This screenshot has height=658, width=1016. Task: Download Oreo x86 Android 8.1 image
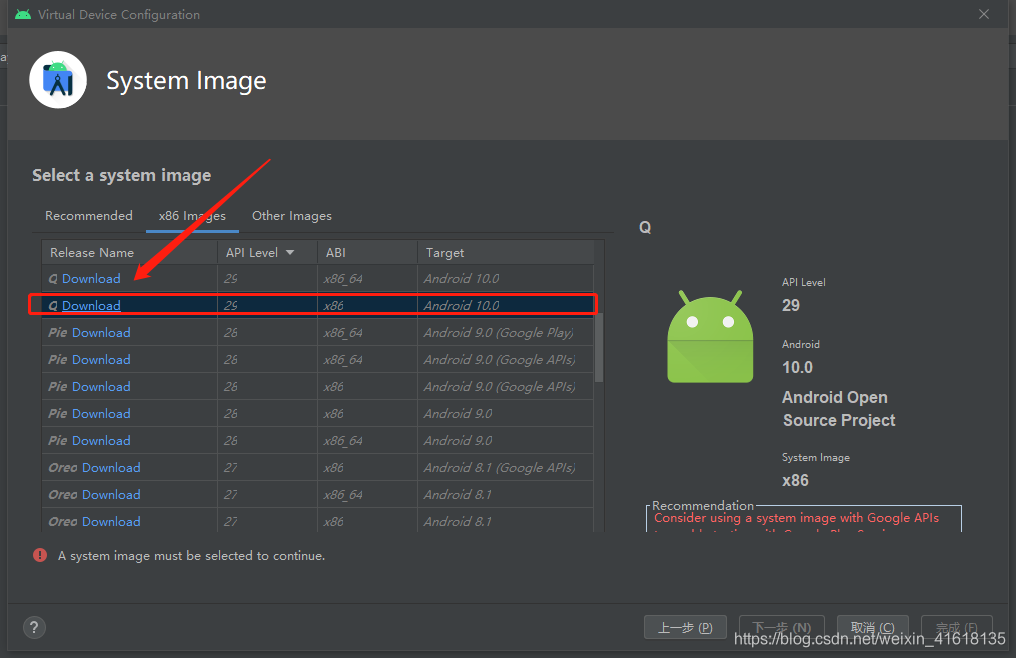tap(111, 522)
